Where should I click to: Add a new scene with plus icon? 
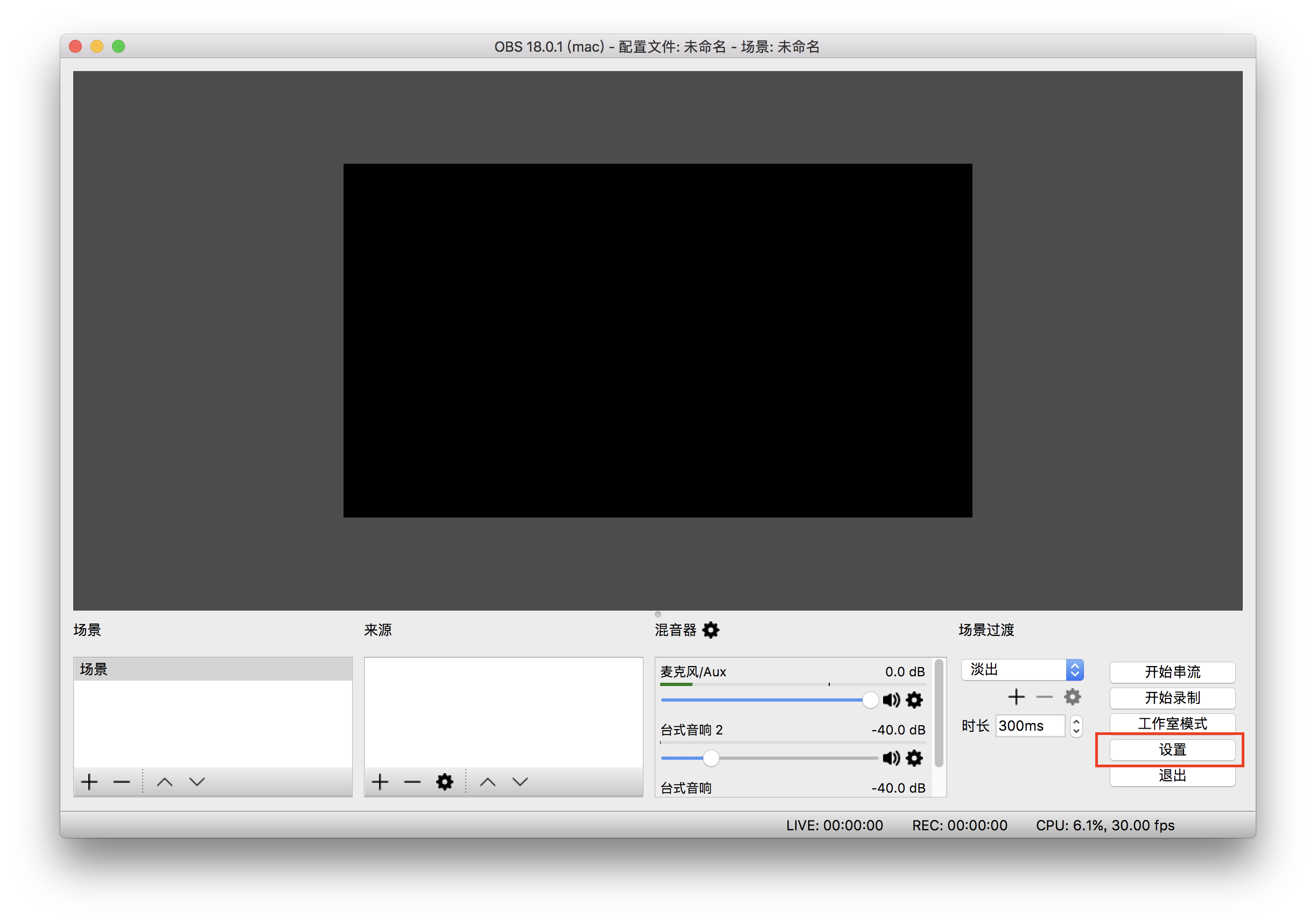[89, 782]
